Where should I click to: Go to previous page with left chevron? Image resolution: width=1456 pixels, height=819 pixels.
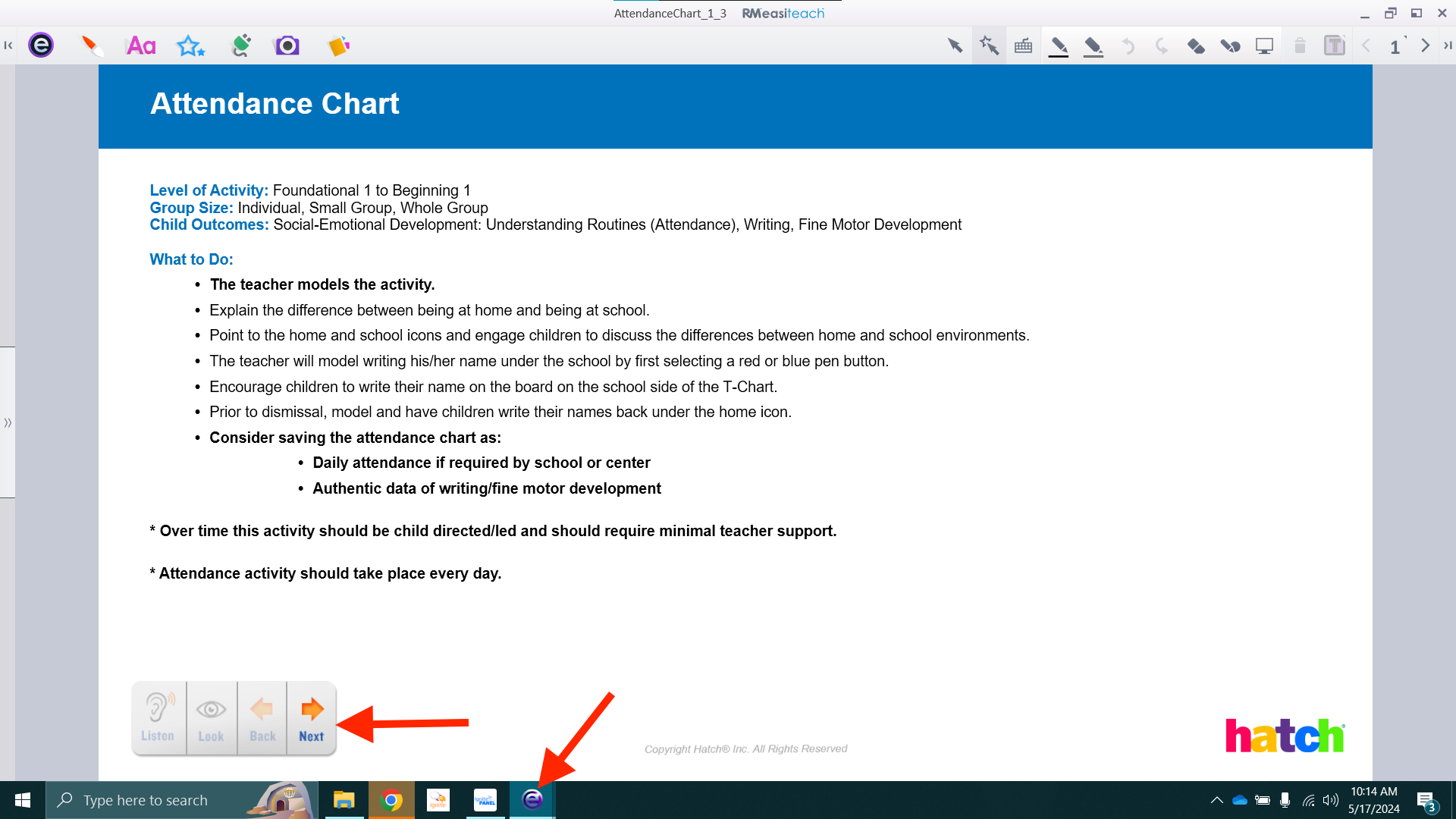point(1367,45)
